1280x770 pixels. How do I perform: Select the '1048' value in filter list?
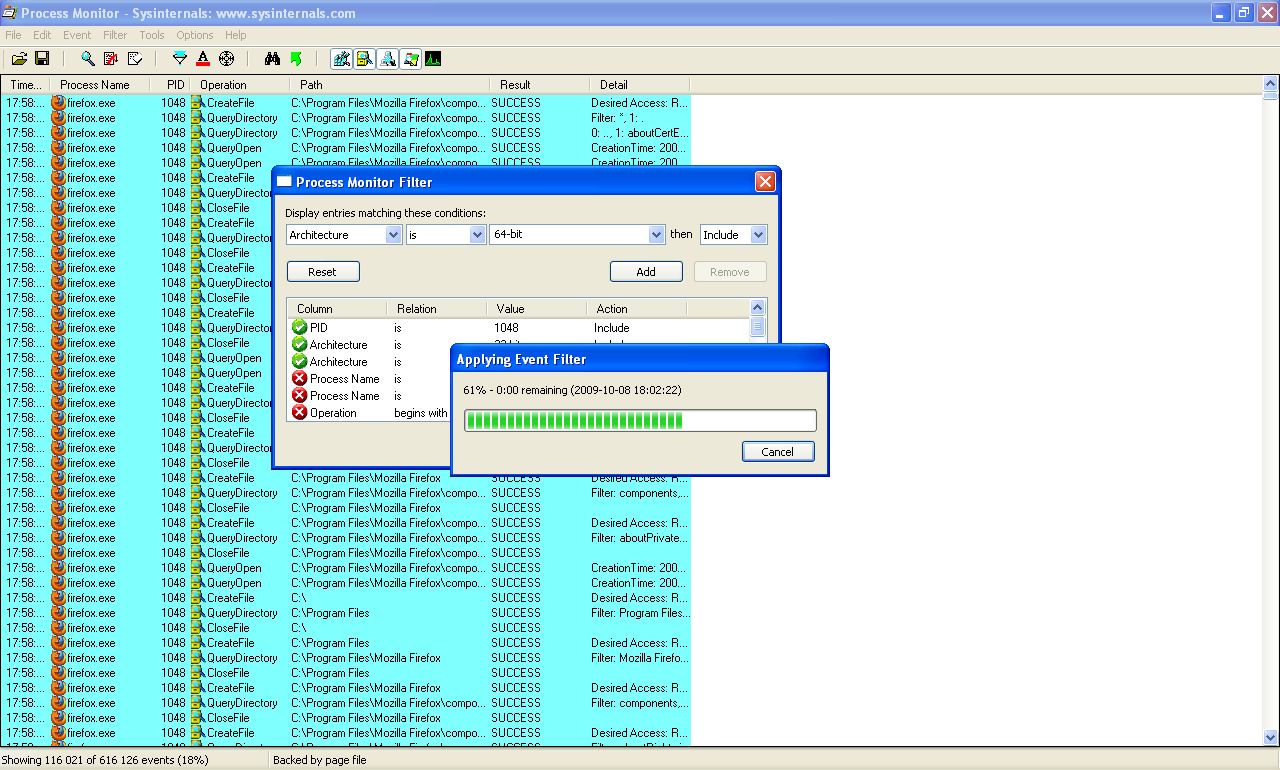click(506, 328)
